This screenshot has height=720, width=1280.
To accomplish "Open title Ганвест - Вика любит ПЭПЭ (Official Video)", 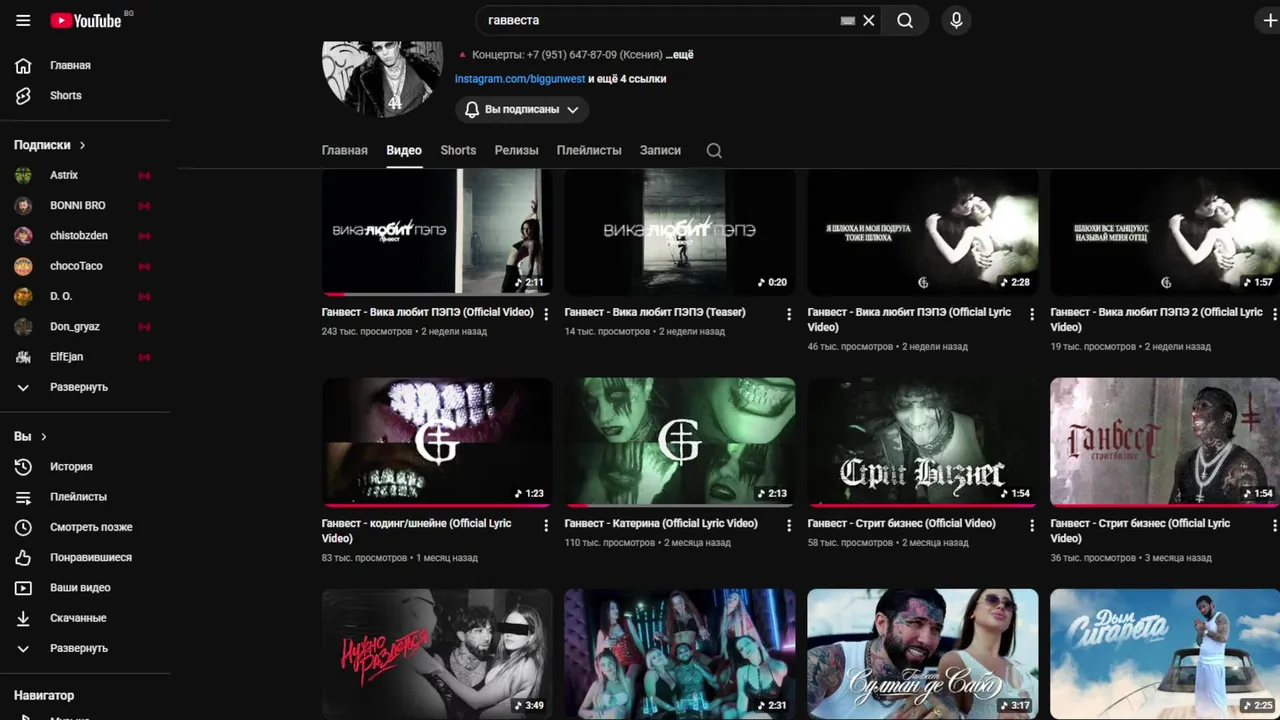I will coord(428,312).
